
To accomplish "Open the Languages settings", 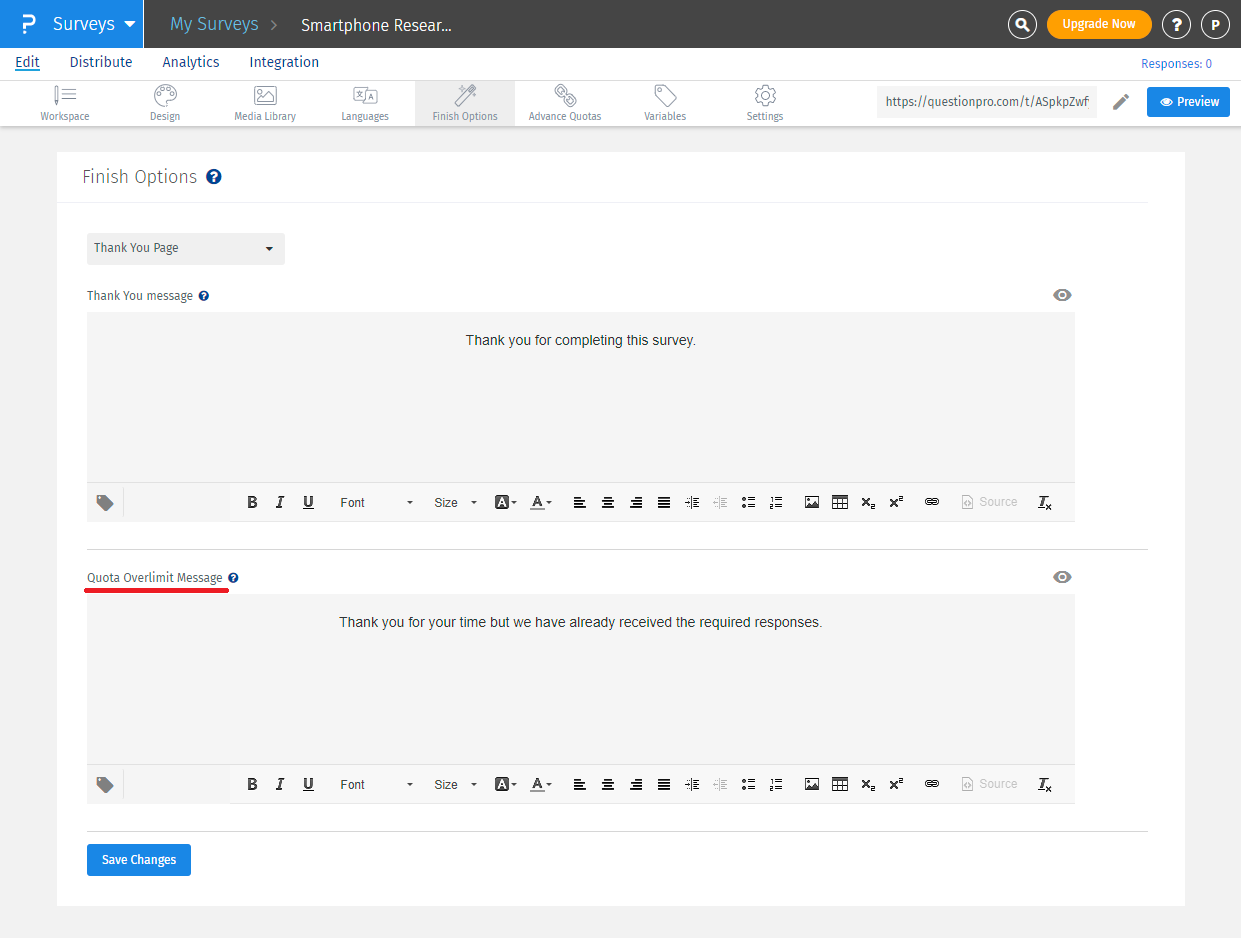I will pyautogui.click(x=365, y=103).
